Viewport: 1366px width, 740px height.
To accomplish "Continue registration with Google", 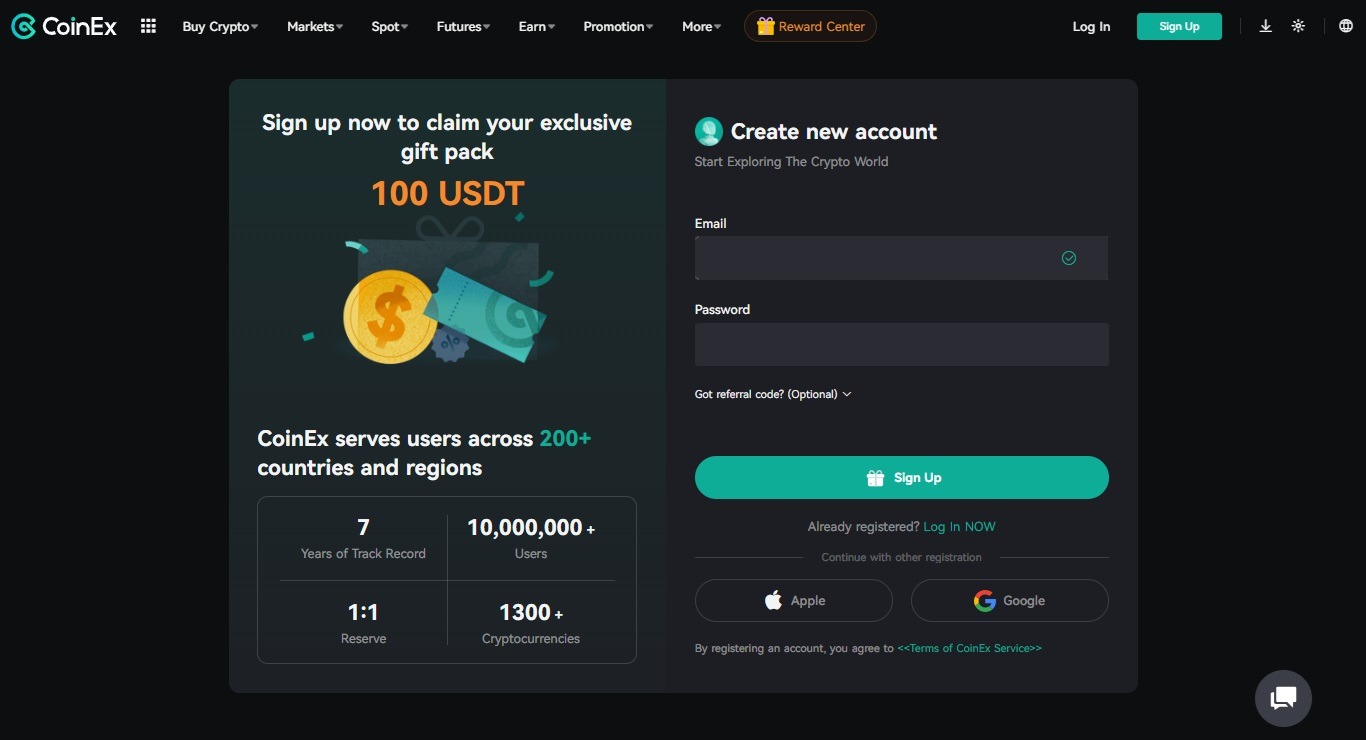I will coord(1009,601).
